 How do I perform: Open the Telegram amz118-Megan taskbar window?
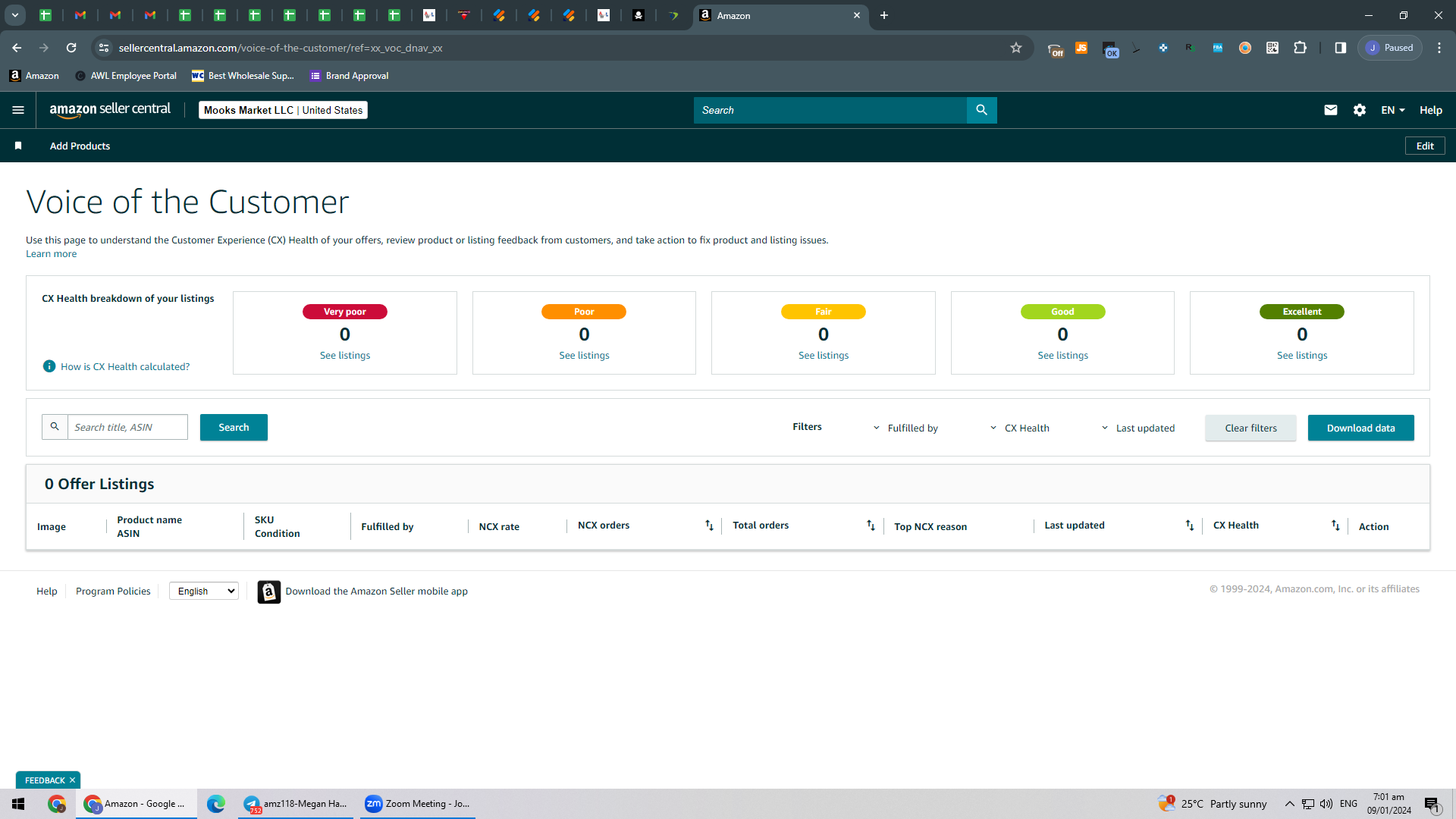(296, 804)
